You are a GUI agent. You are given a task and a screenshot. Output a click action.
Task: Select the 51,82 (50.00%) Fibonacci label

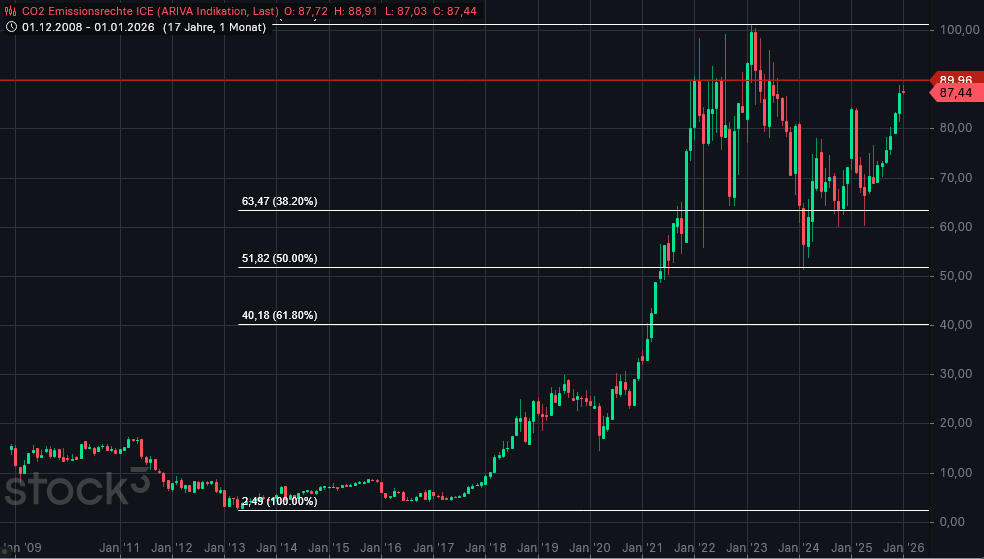click(279, 259)
